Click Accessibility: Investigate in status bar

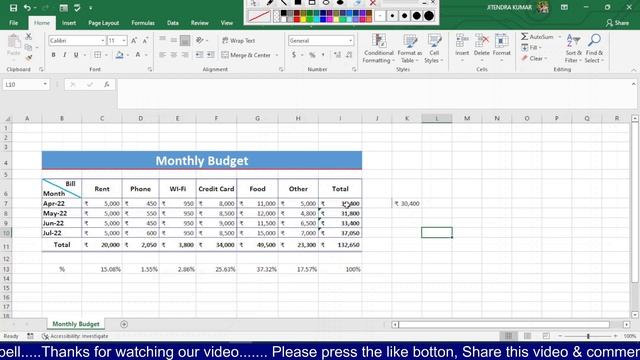point(76,336)
